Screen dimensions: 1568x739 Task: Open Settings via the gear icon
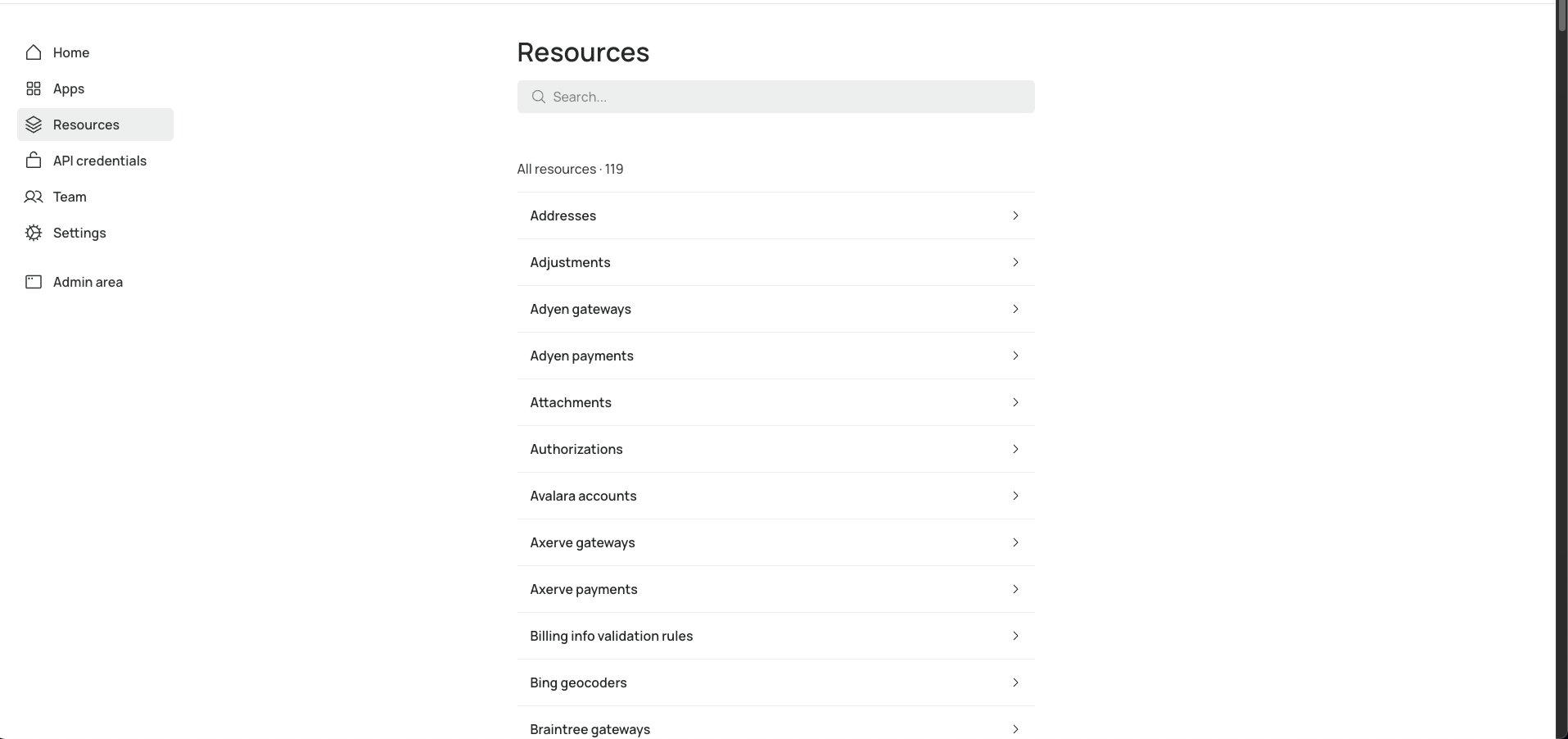coord(33,233)
